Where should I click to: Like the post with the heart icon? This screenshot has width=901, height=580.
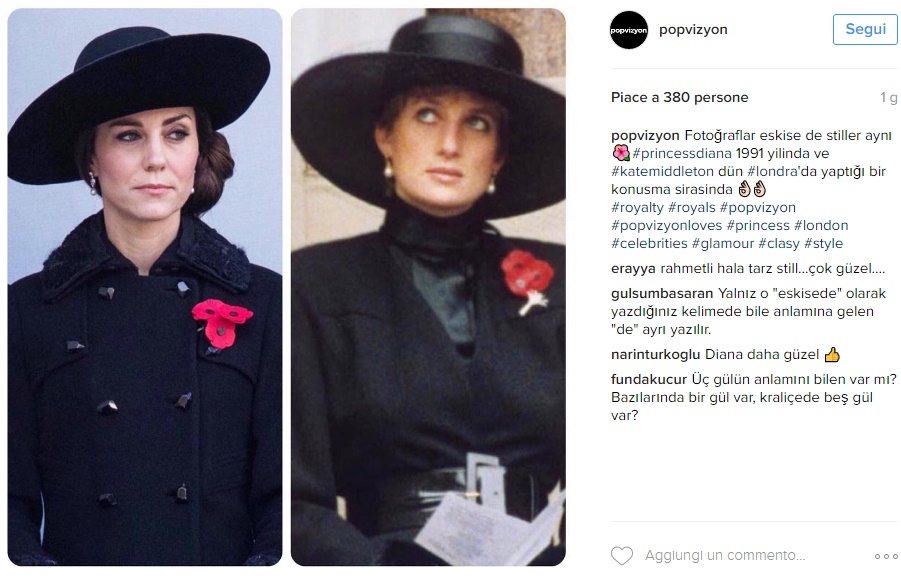(622, 556)
